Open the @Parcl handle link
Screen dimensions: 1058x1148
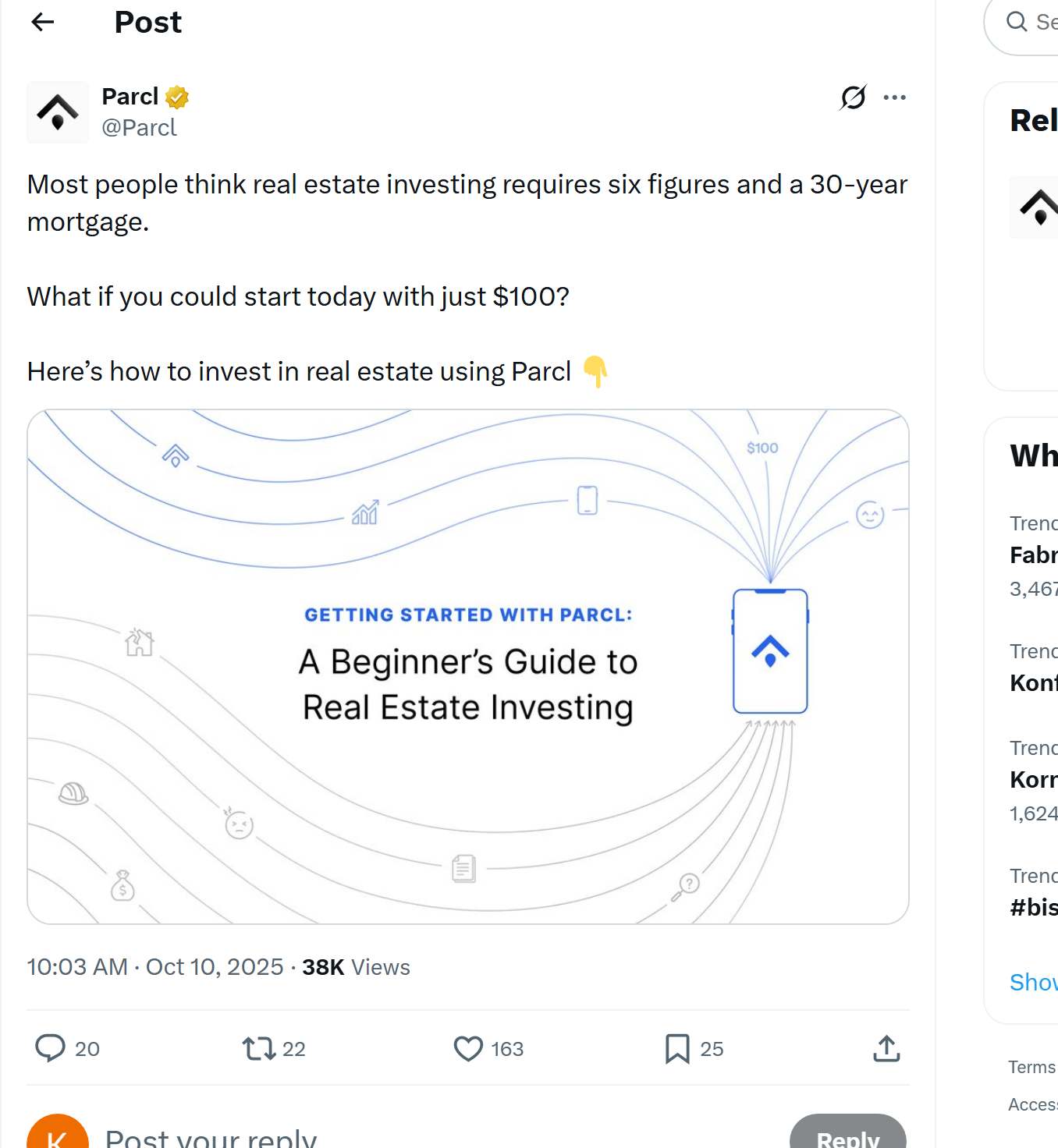tap(140, 127)
